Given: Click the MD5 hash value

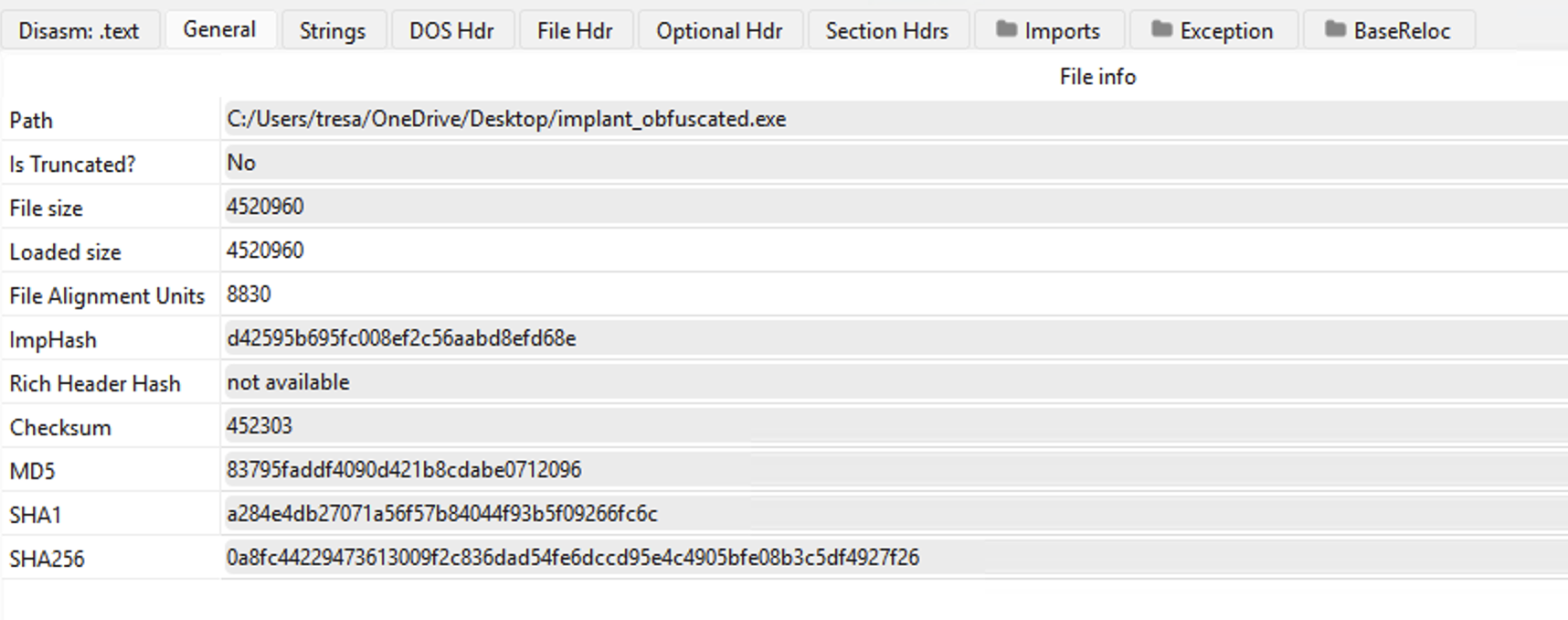Looking at the screenshot, I should 404,470.
